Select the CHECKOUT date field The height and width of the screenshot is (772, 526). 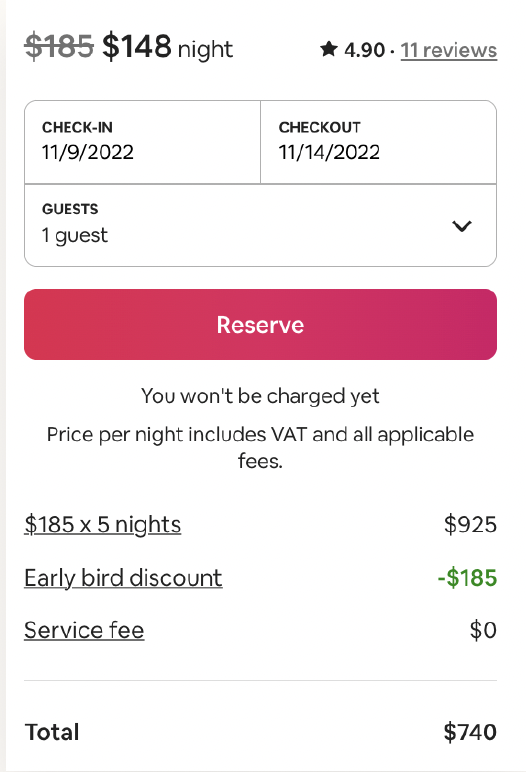pos(378,142)
